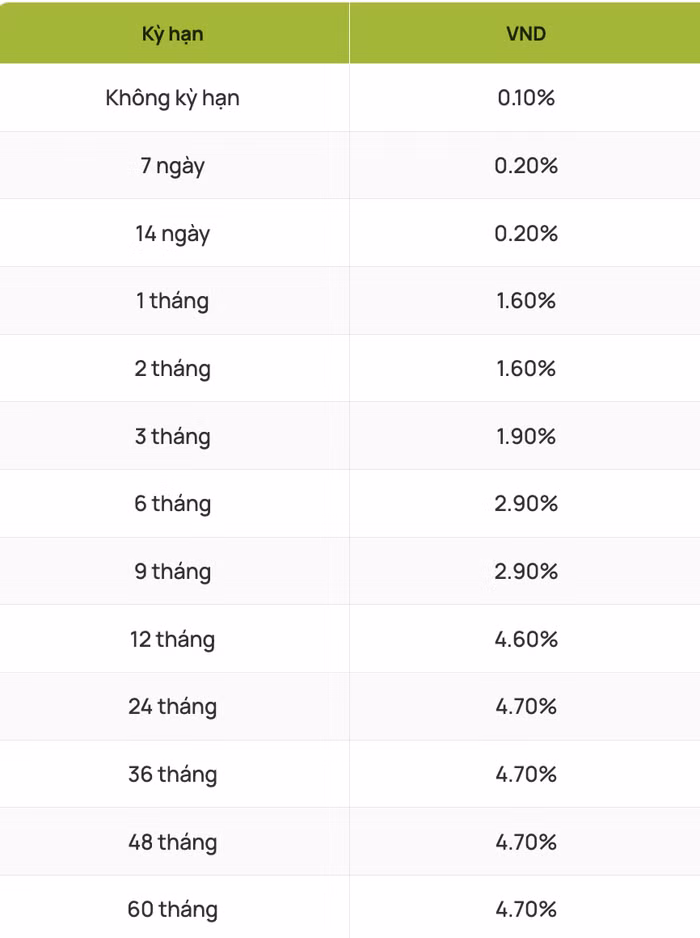Screen dimensions: 700x938
Task: Select the "36 tháng" term cell
Action: [x=172, y=774]
